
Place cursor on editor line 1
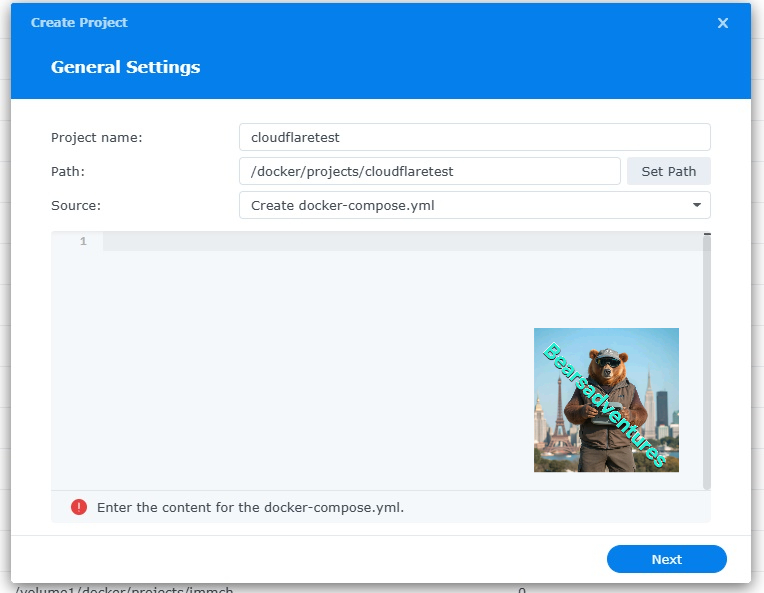(x=400, y=242)
